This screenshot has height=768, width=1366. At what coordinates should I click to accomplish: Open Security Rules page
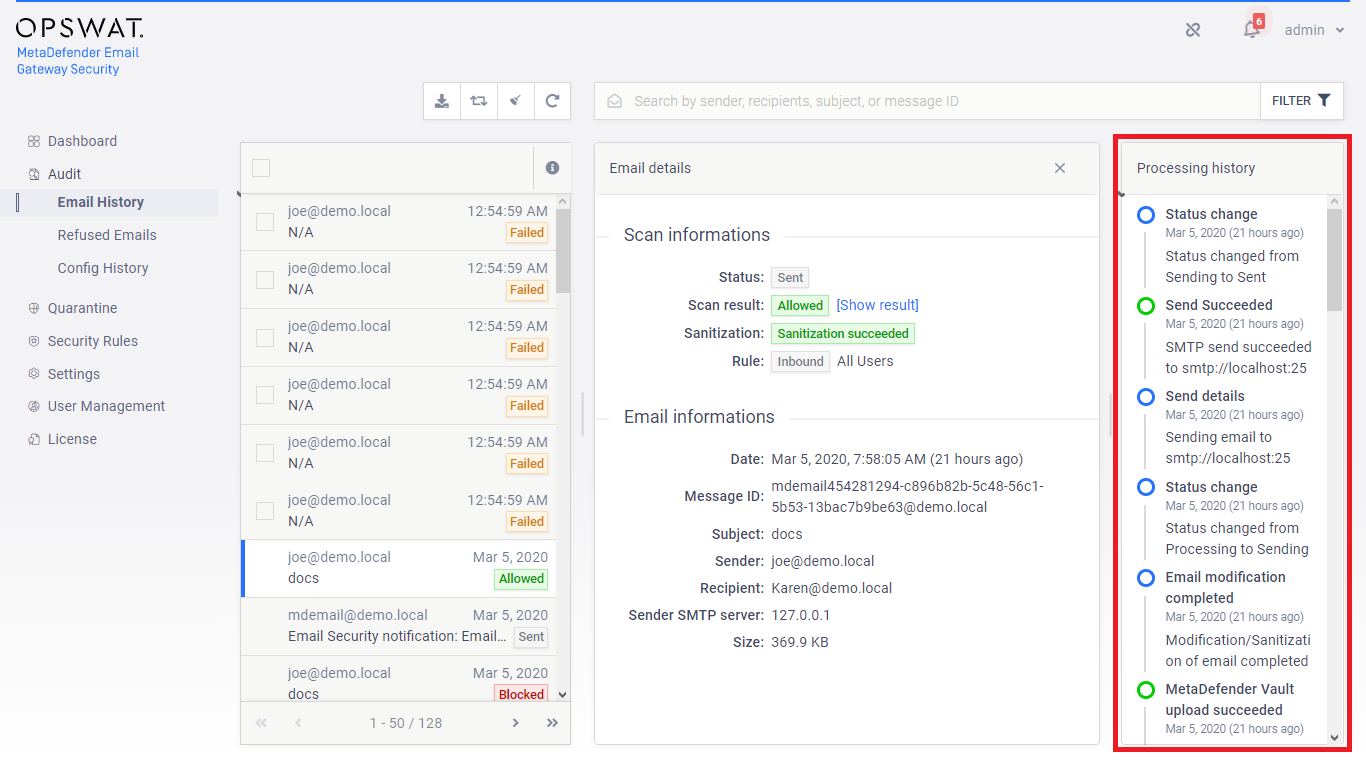point(93,341)
